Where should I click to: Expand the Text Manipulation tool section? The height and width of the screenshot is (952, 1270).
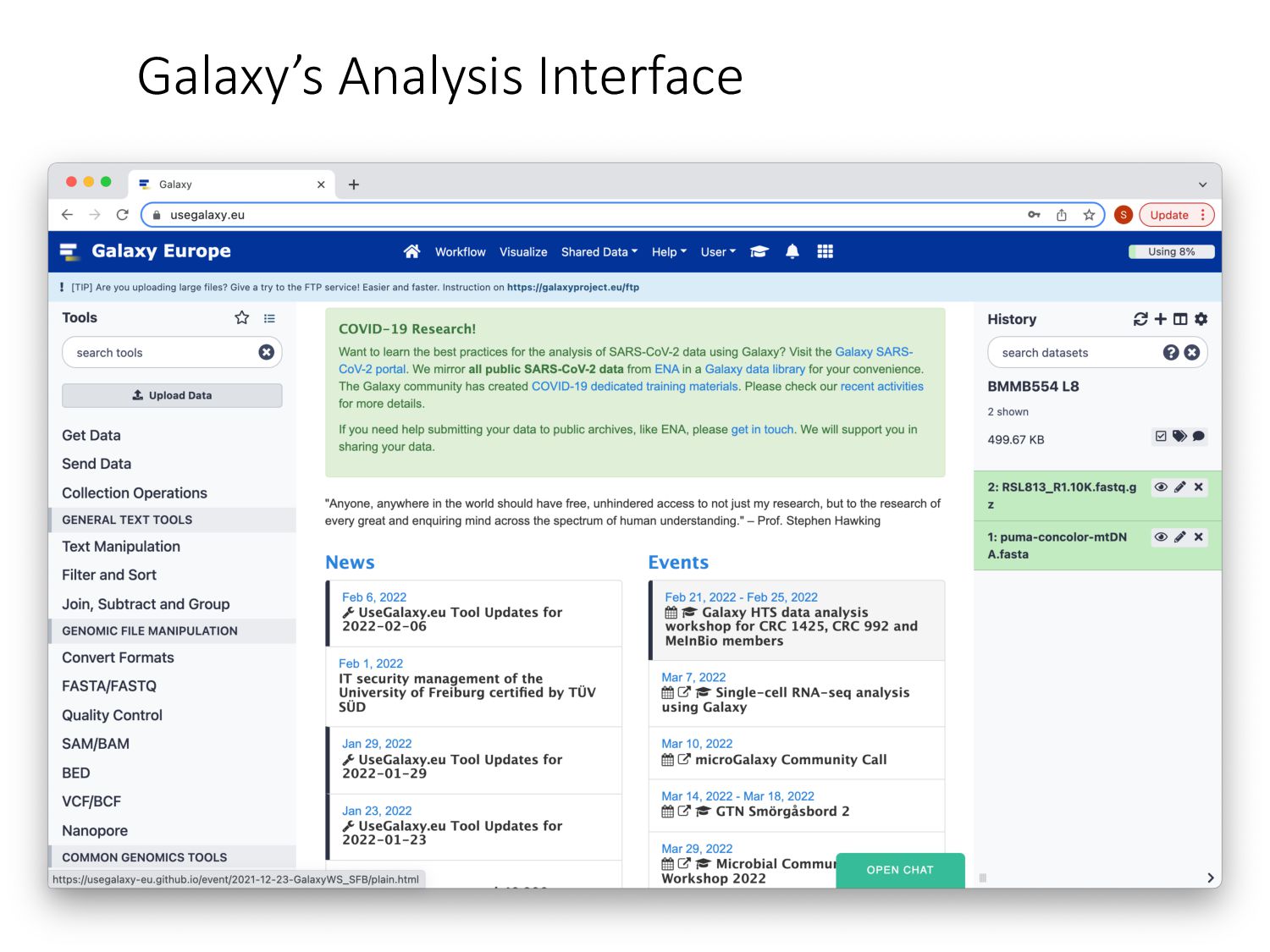tap(121, 547)
